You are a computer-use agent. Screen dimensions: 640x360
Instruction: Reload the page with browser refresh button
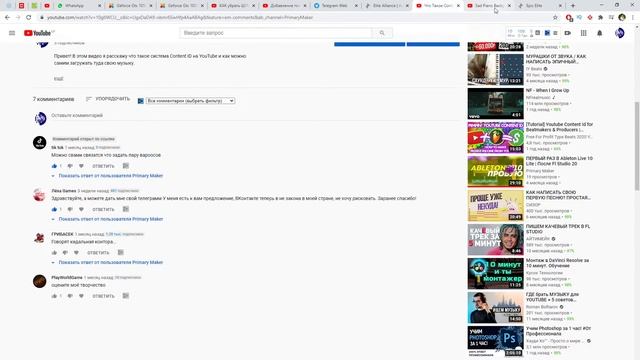pyautogui.click(x=29, y=18)
